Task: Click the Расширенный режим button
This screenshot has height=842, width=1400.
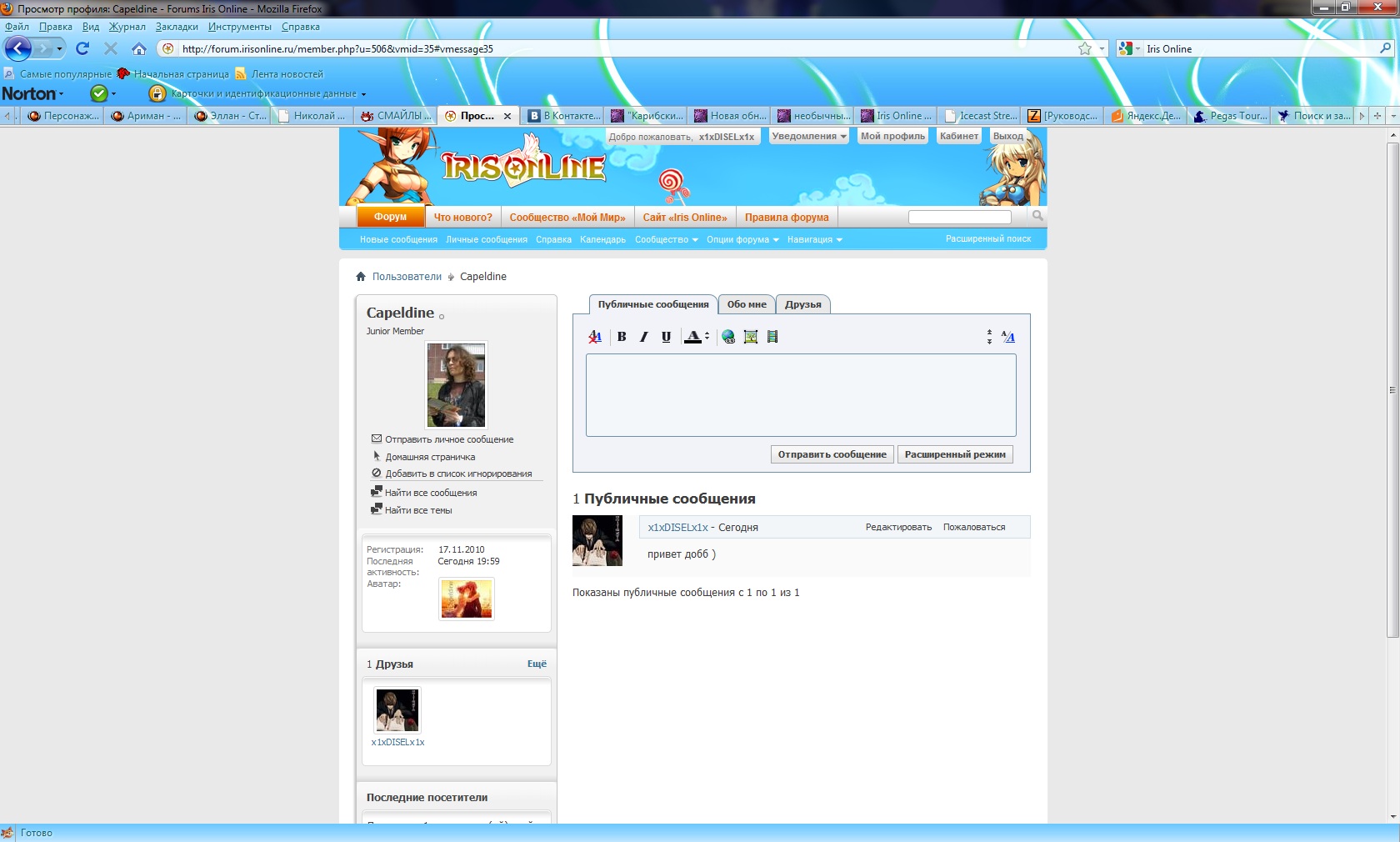Action: tap(955, 454)
